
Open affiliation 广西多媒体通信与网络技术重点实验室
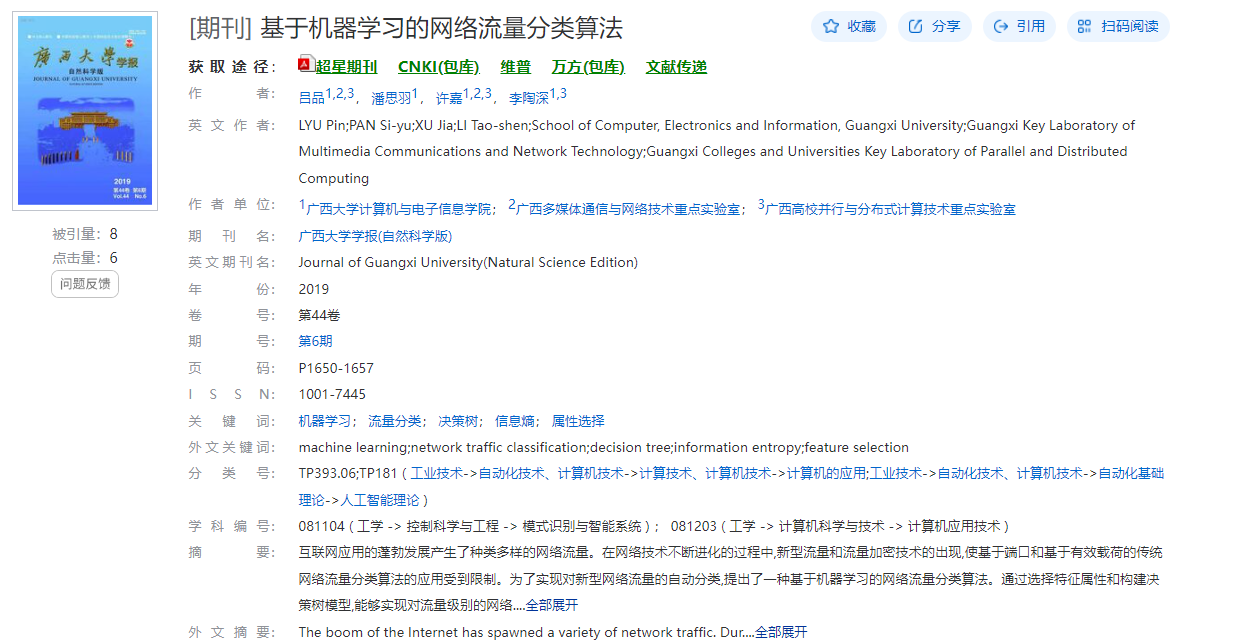(628, 209)
